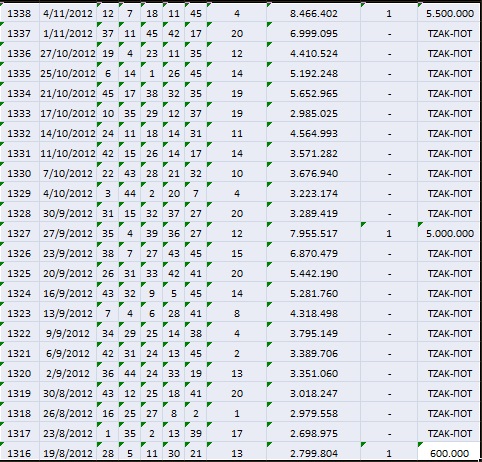Image resolution: width=482 pixels, height=462 pixels.
Task: Click ΤΖΑΚ-ΠΟΤ cell in row 1317
Action: (449, 434)
